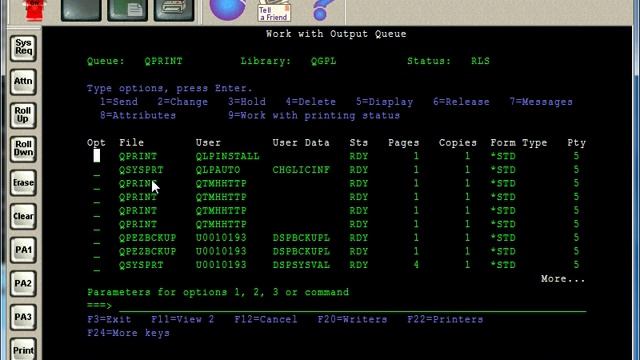Click the Parameters for options 1, 2, 3 or command line
The height and width of the screenshot is (360, 640).
point(218,292)
